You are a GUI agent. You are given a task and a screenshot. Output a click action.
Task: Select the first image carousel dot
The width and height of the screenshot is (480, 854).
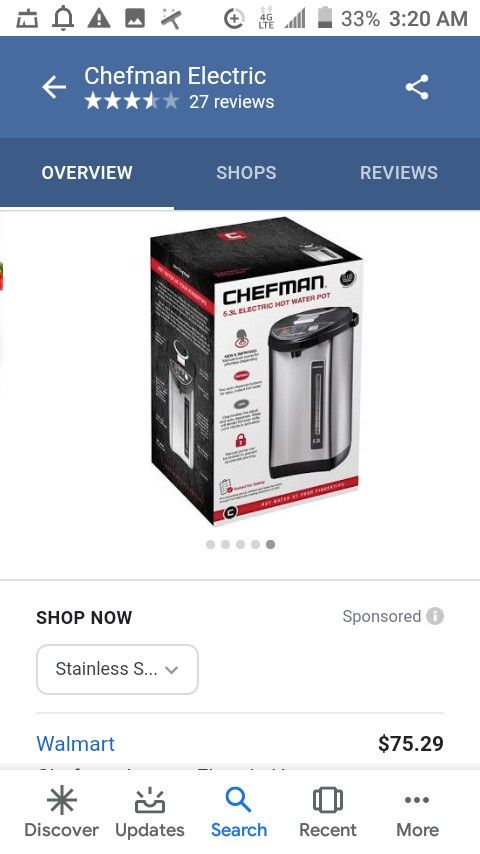pyautogui.click(x=210, y=545)
